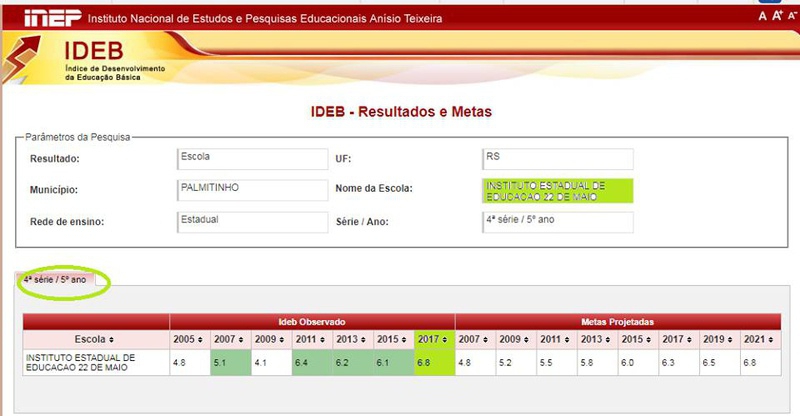Sort by the observed 2011 column
Image resolution: width=800 pixels, height=416 pixels.
click(x=311, y=339)
